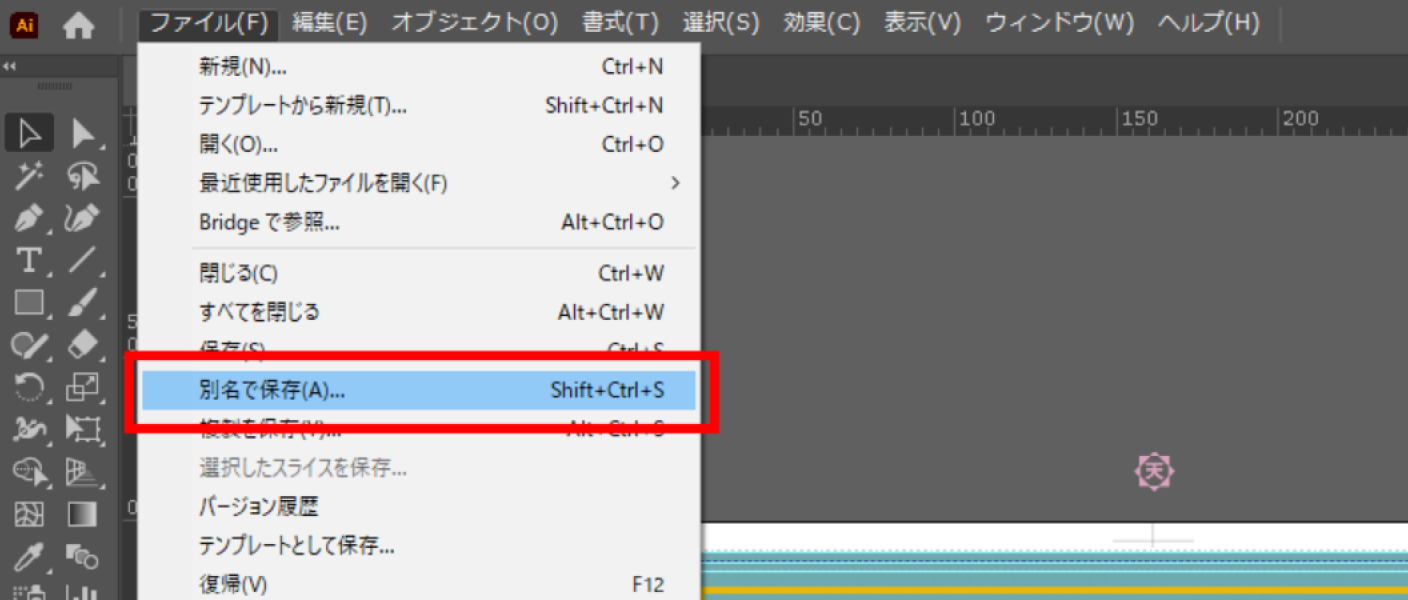Select the Gradient tool
This screenshot has width=1408, height=600.
coord(84,514)
